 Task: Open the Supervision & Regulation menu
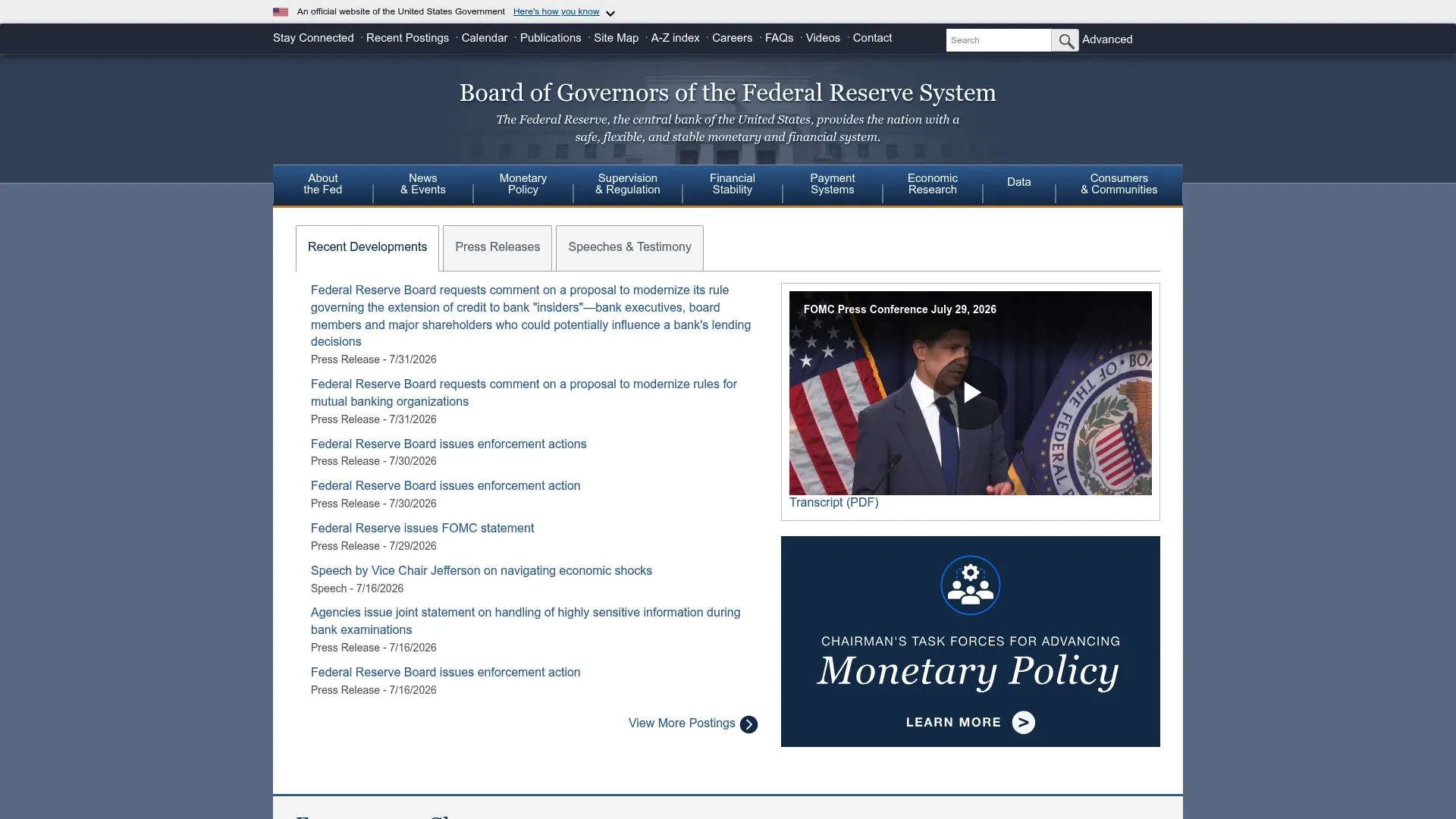[x=628, y=184]
